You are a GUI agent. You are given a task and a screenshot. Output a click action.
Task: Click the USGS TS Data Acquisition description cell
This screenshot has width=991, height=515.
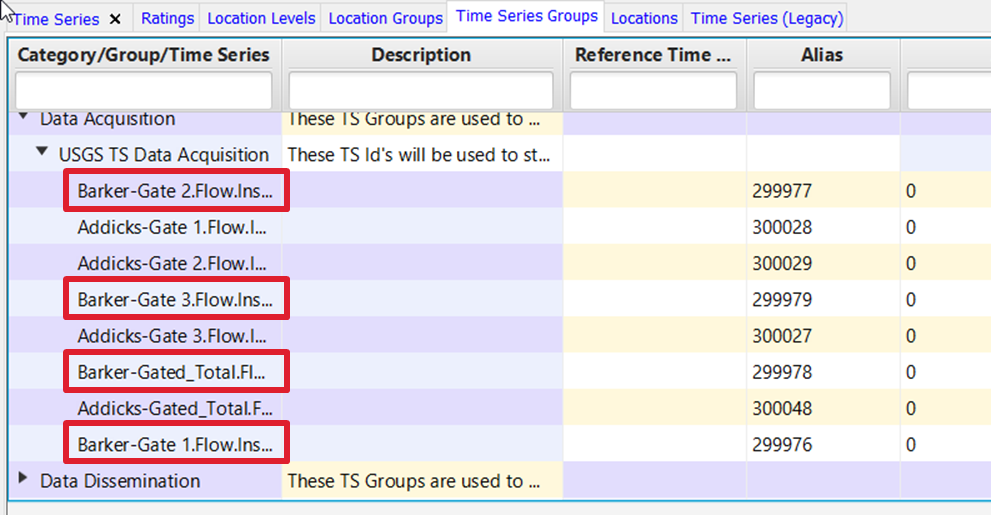point(422,154)
